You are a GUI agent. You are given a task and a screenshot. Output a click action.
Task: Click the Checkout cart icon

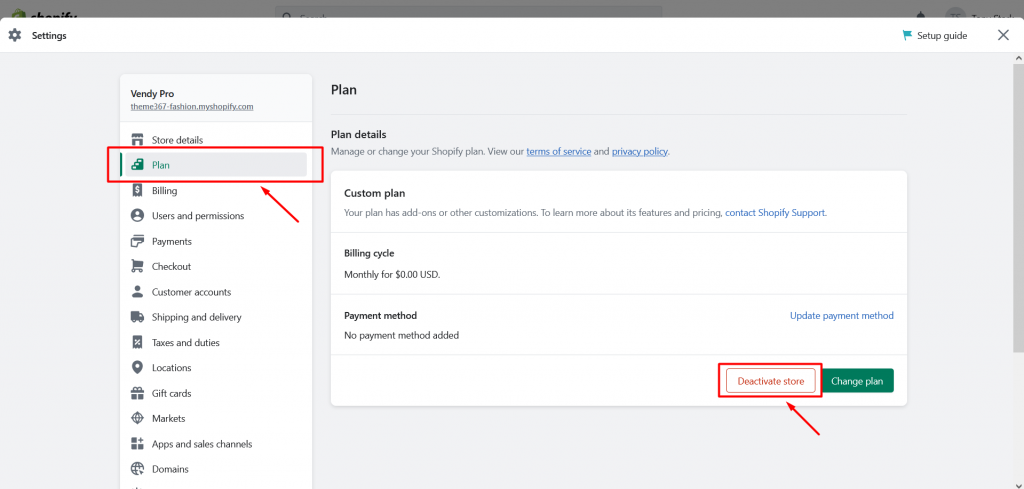click(137, 266)
